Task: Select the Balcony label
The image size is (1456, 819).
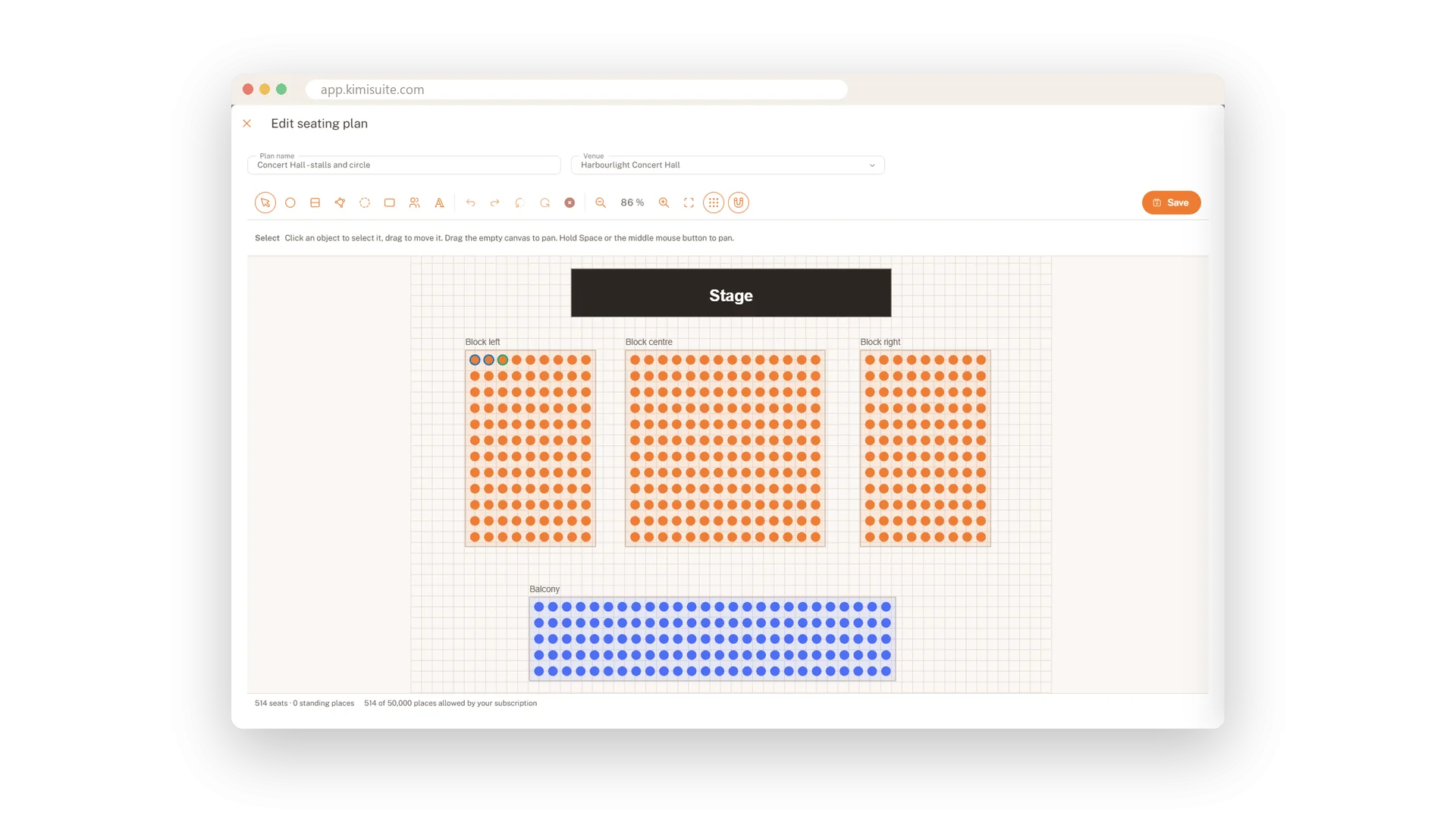Action: 544,589
